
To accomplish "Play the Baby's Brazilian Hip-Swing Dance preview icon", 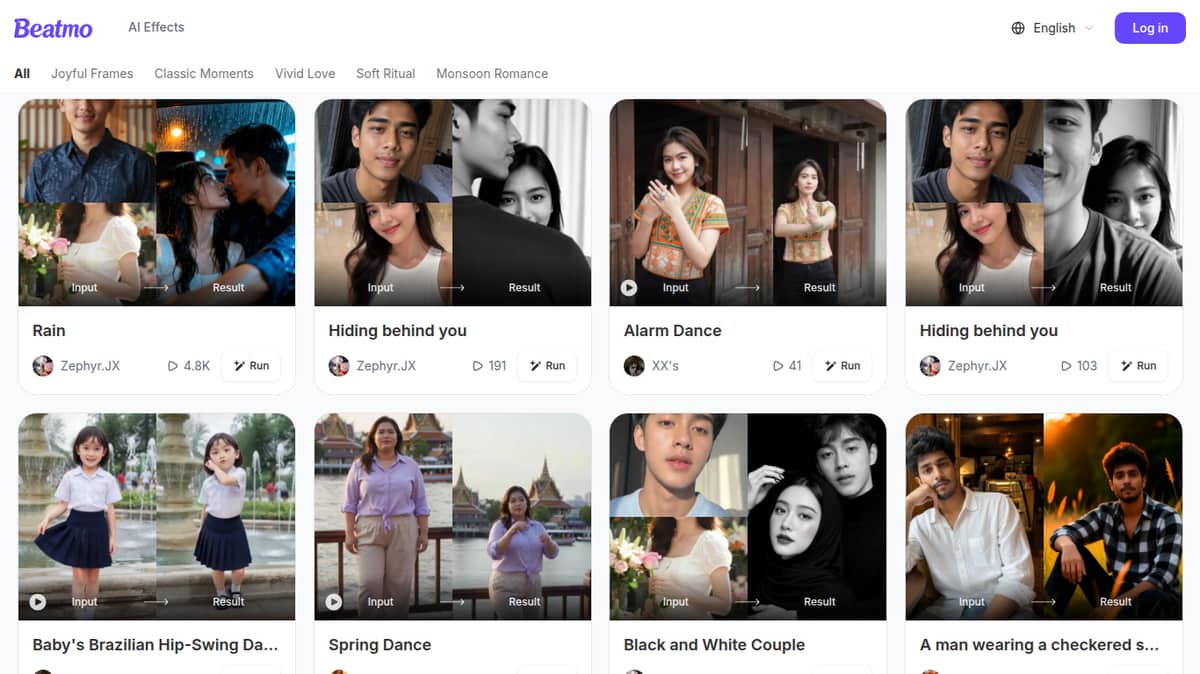I will pyautogui.click(x=38, y=602).
